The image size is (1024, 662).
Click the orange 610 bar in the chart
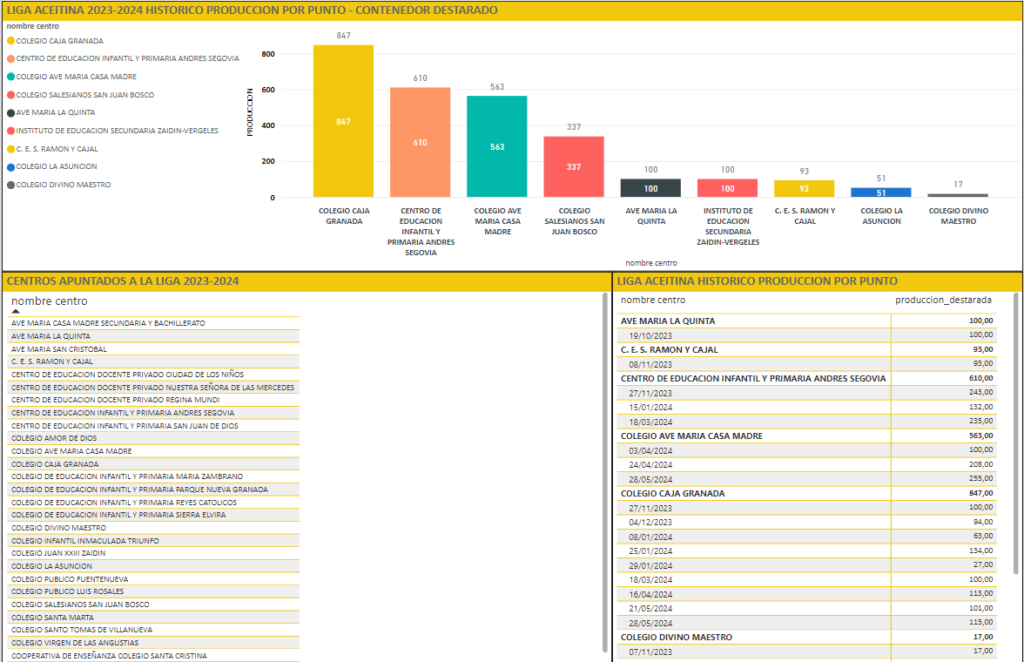click(420, 142)
